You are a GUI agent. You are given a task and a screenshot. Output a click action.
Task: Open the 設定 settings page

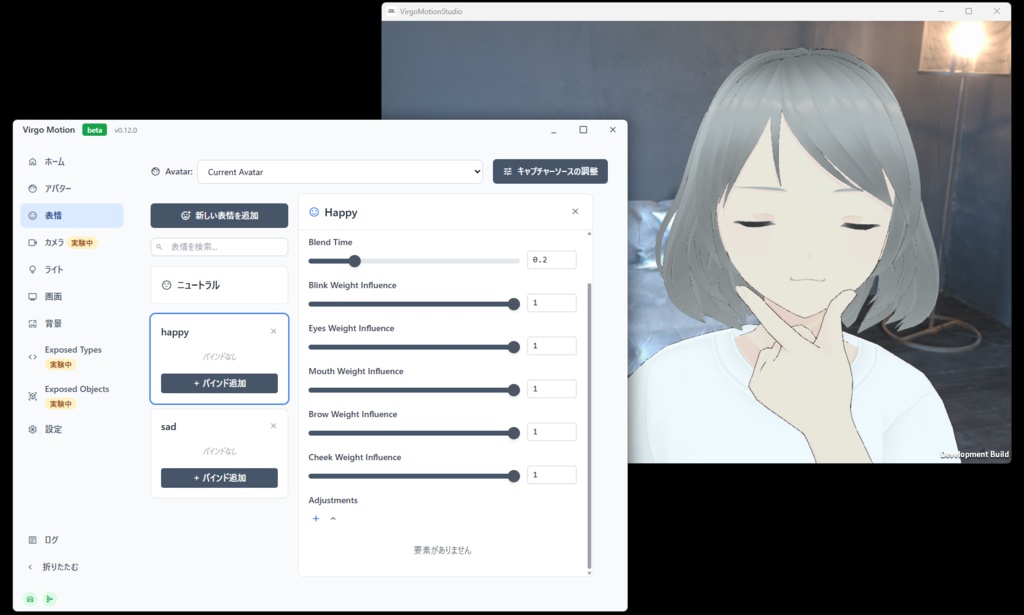72,429
